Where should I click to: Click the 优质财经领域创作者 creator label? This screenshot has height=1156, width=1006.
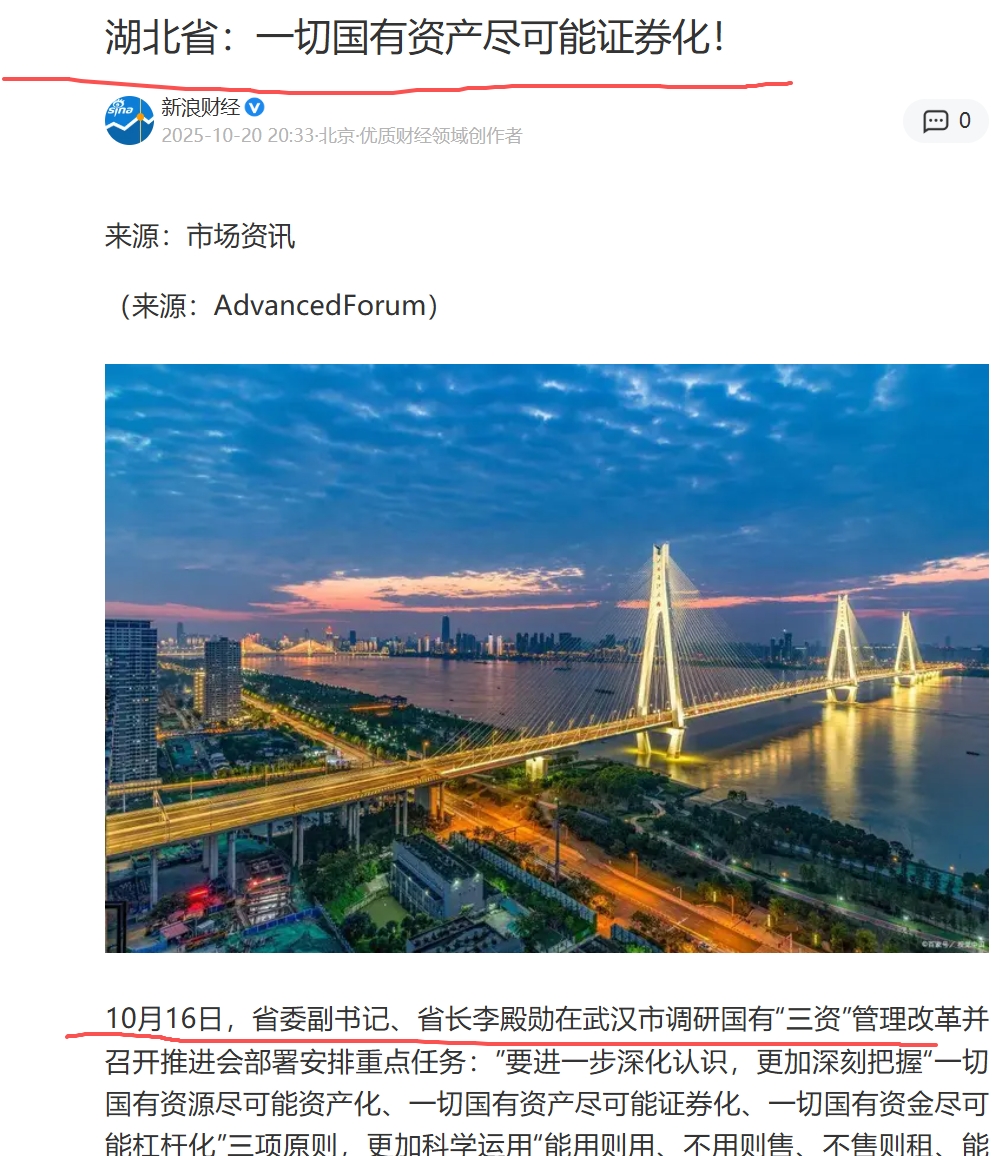coord(440,136)
